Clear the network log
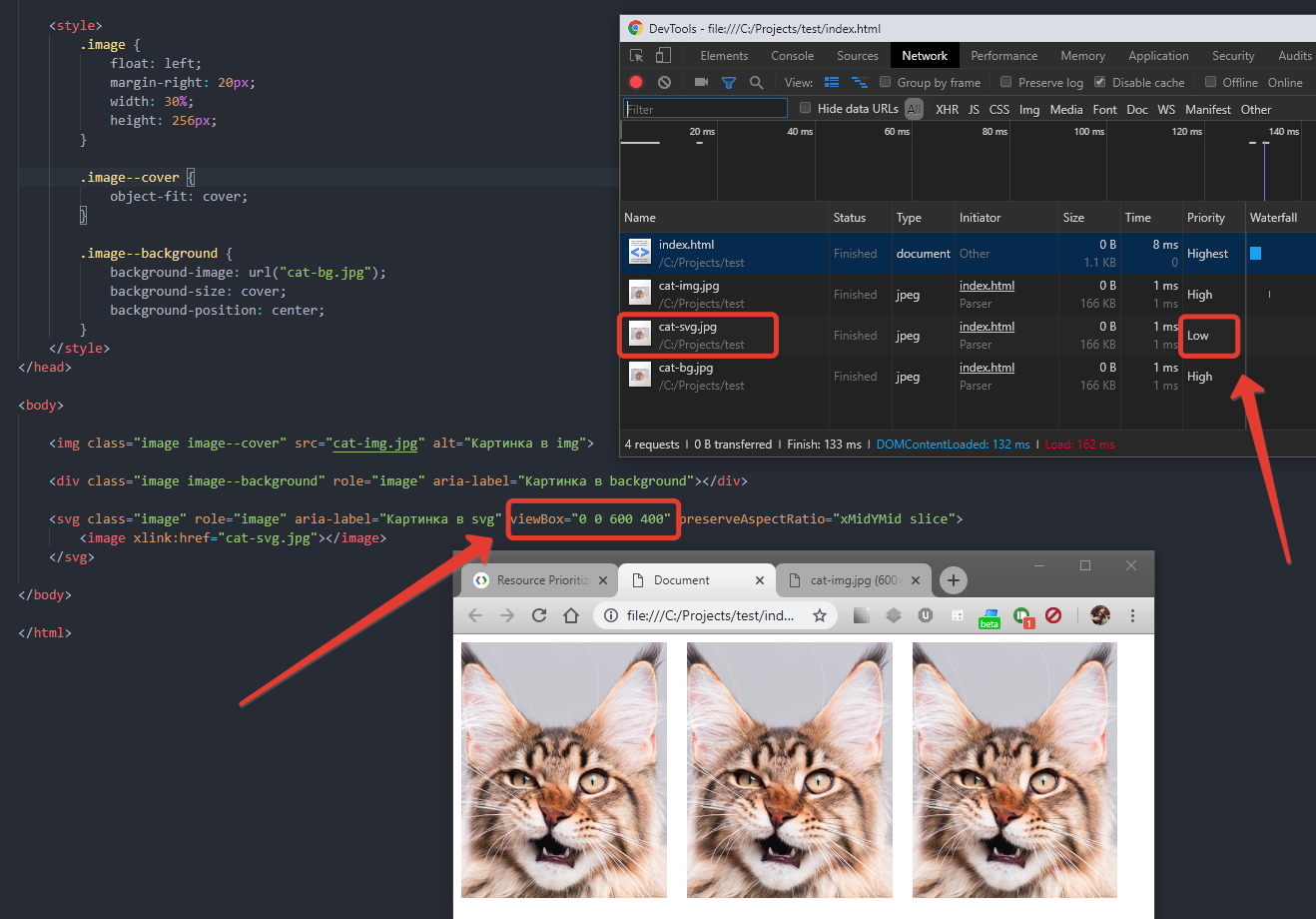This screenshot has width=1316, height=919. pos(664,83)
